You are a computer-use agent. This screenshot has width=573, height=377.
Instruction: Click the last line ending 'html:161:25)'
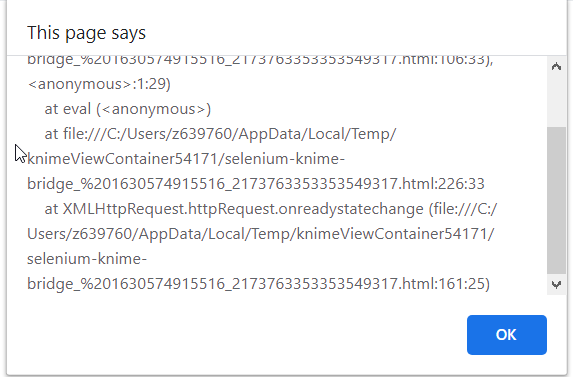258,284
